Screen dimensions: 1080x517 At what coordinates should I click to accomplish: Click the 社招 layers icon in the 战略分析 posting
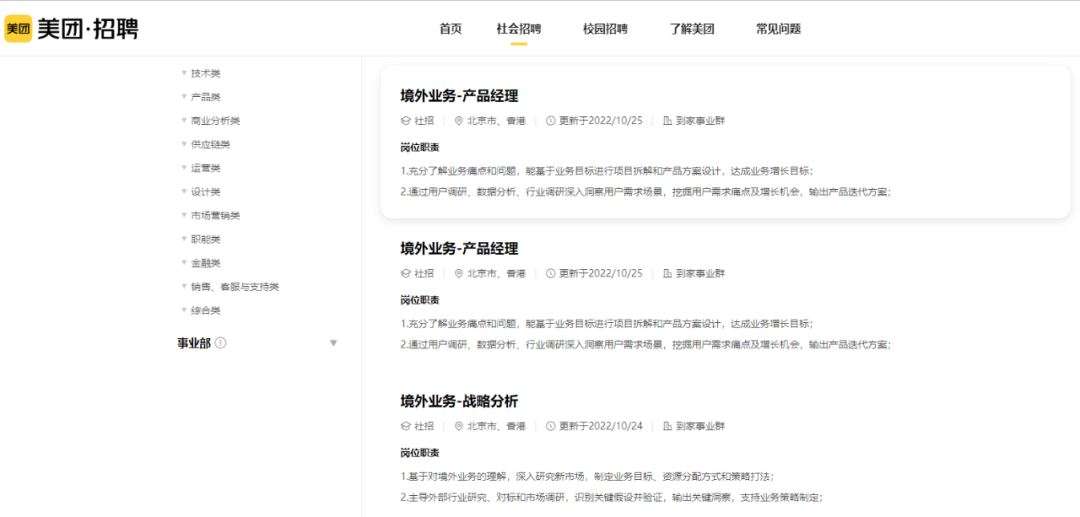coord(406,426)
